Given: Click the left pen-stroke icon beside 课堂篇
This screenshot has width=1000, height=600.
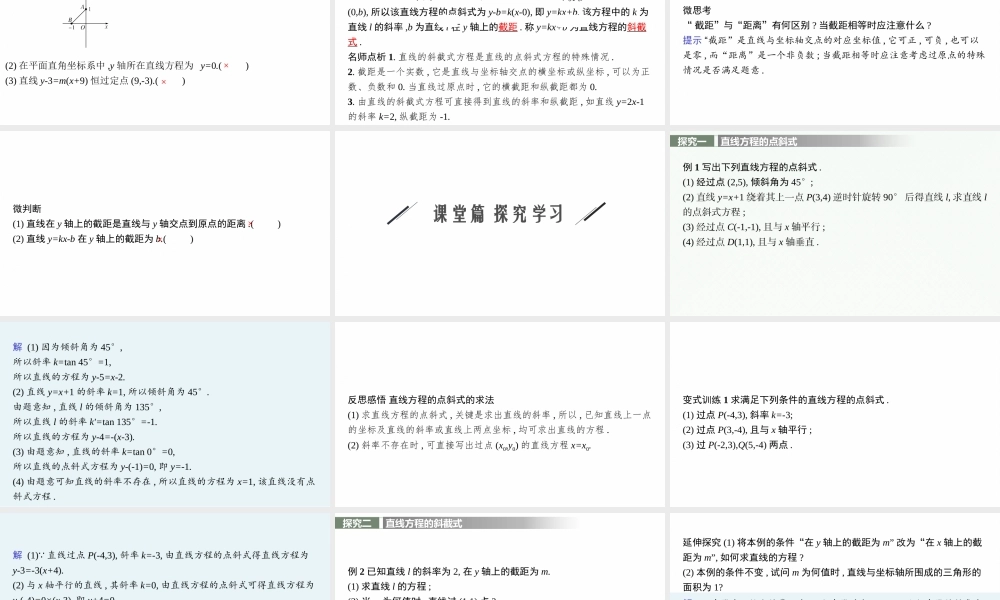Looking at the screenshot, I should point(400,213).
